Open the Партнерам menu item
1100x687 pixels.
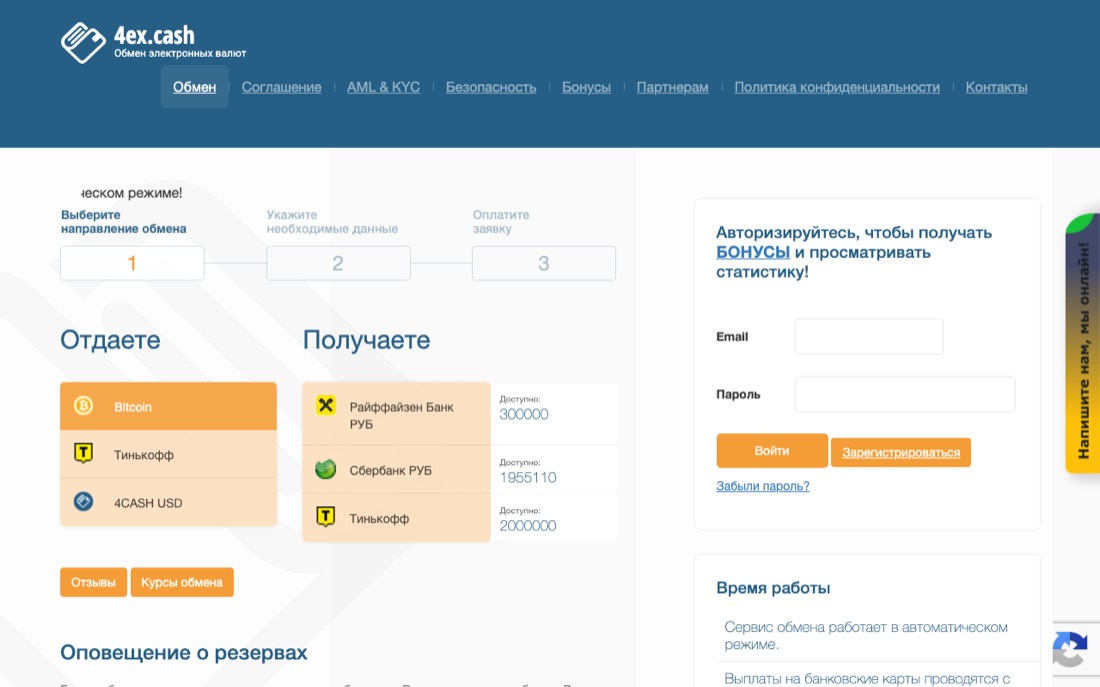tap(673, 87)
